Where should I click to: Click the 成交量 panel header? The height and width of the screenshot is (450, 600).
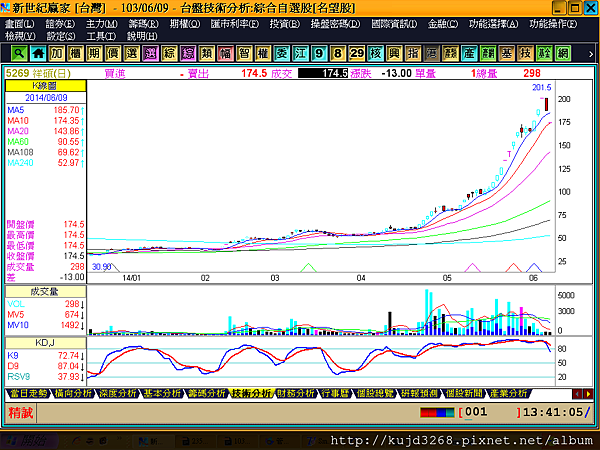coord(46,292)
